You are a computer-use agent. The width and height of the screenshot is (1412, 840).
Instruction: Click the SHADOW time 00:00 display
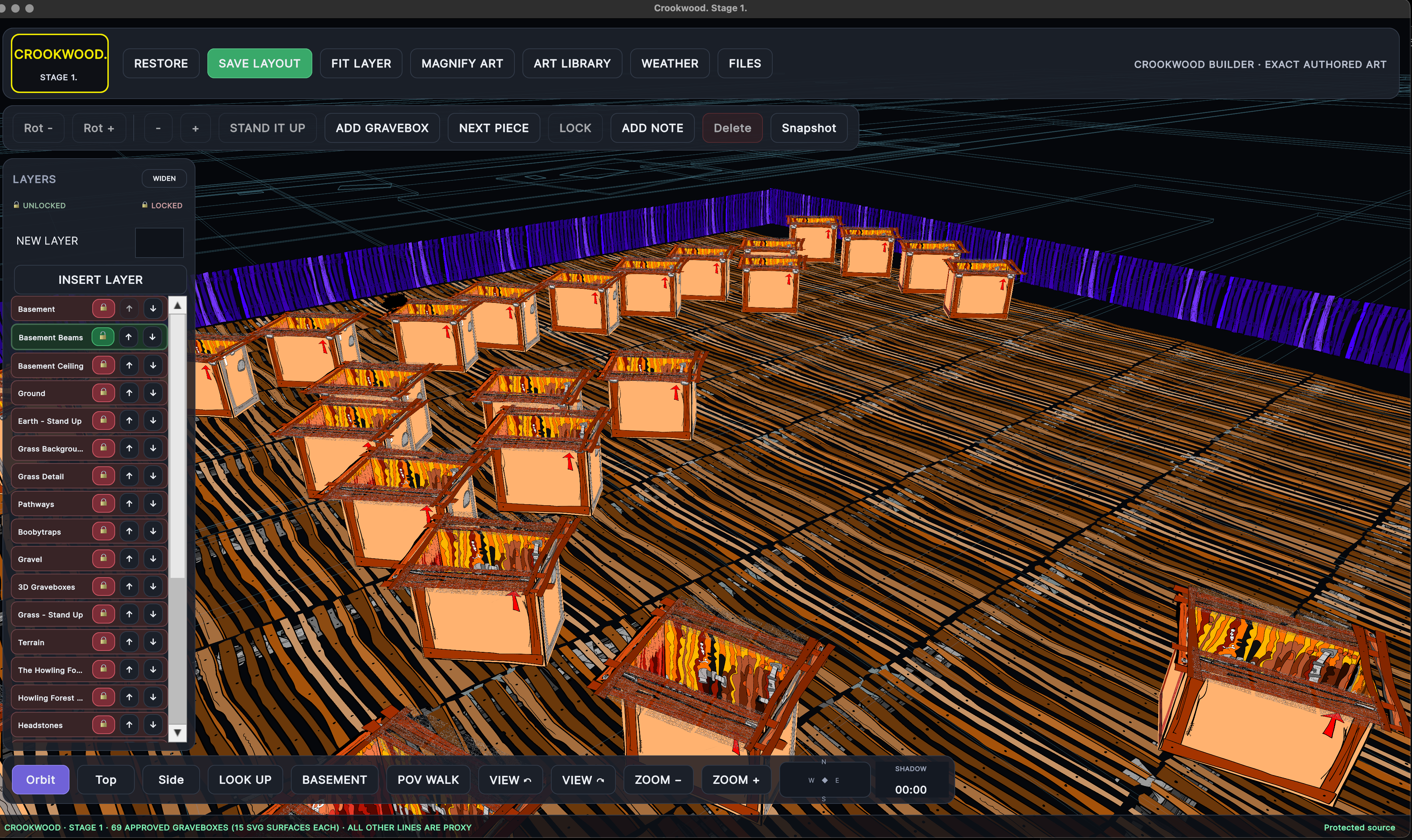point(911,789)
